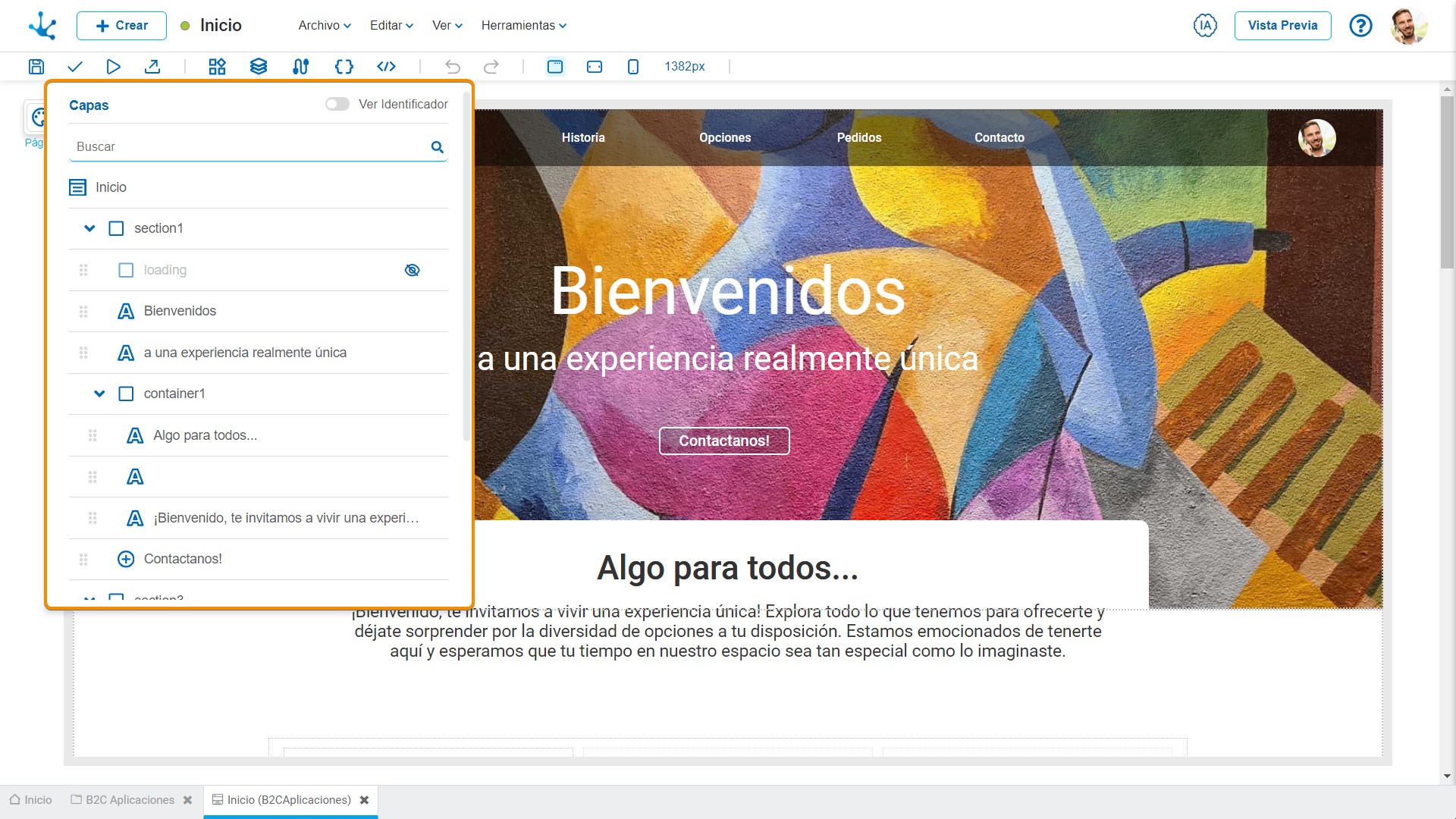This screenshot has width=1456, height=819.
Task: Toggle the Ver Identificador switch
Action: (x=337, y=104)
